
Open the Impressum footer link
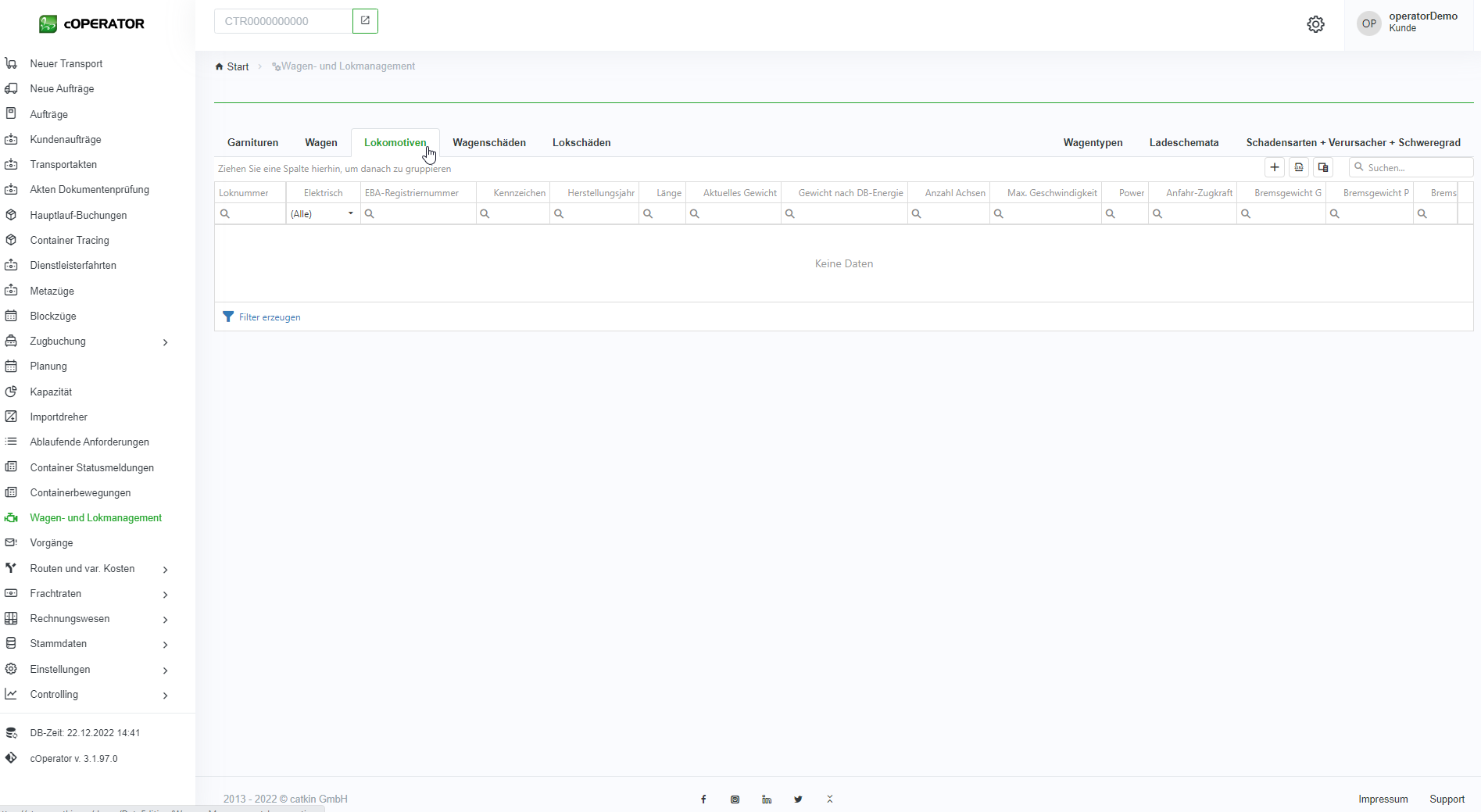[x=1383, y=799]
